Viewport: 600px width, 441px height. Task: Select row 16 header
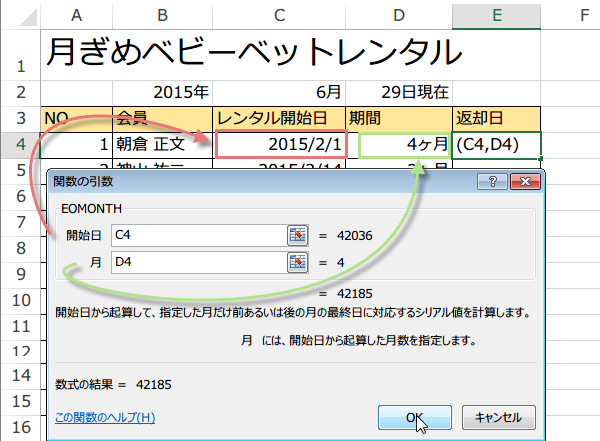tap(21, 428)
